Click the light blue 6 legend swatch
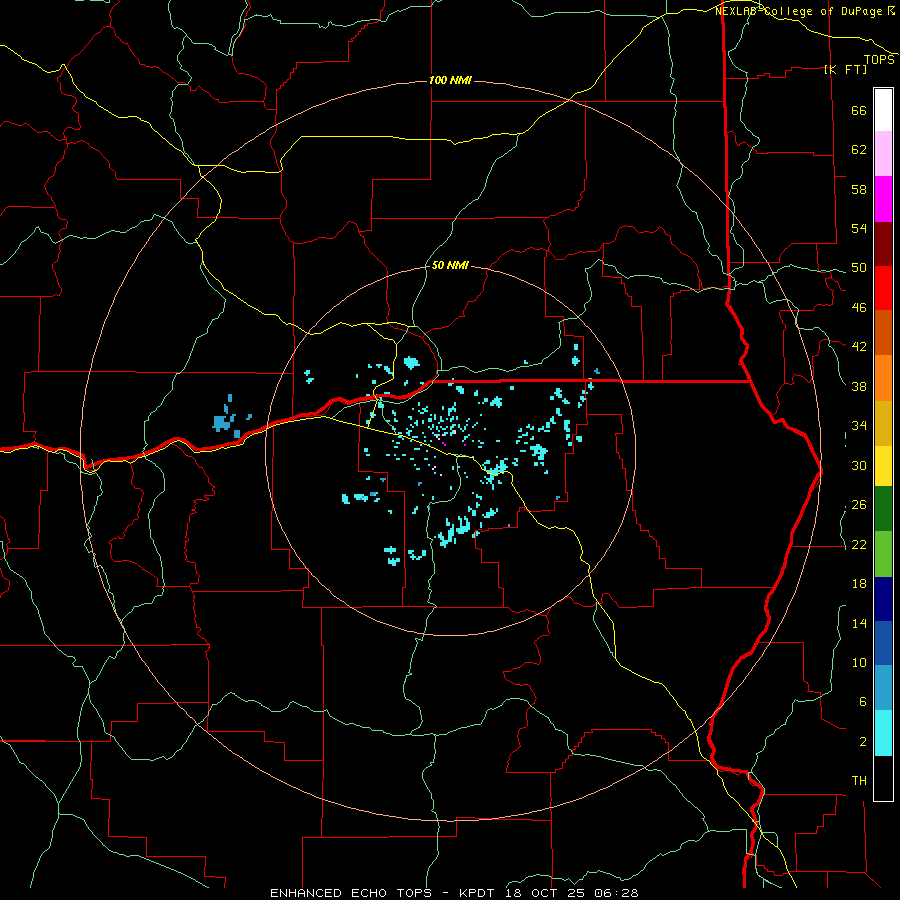The image size is (900, 900). pyautogui.click(x=883, y=688)
